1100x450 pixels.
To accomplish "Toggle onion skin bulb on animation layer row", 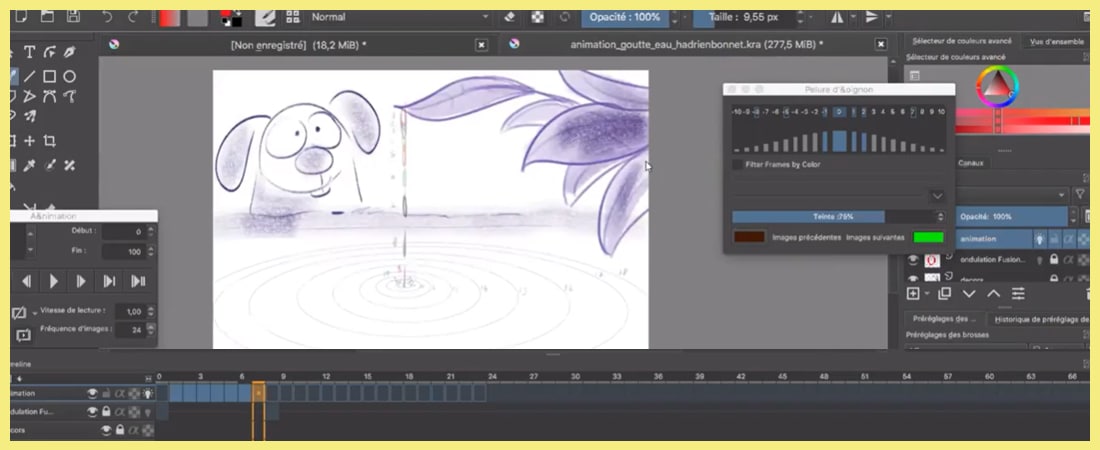I will tap(1040, 239).
